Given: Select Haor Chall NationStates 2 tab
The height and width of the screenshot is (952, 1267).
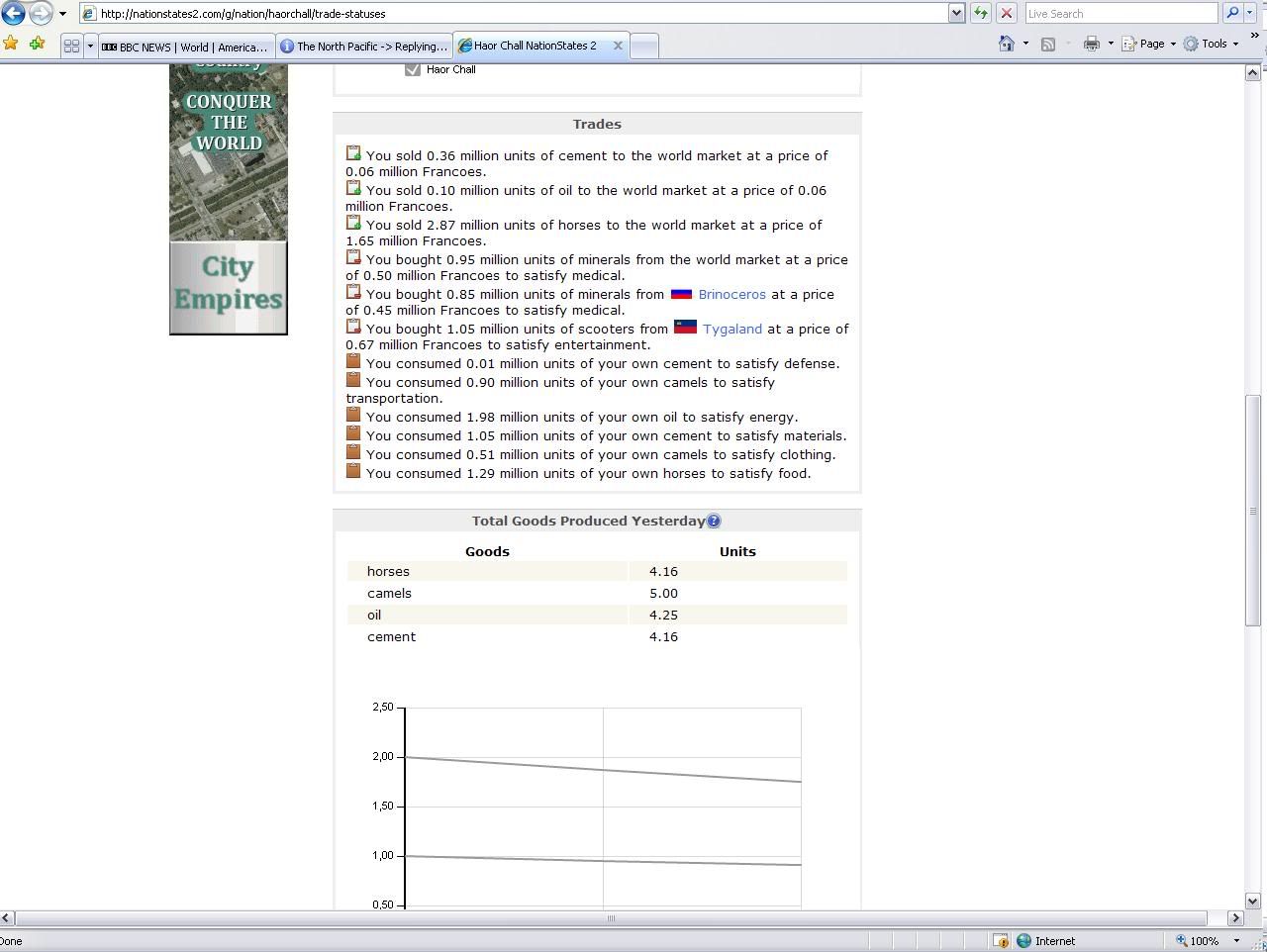Looking at the screenshot, I should point(535,46).
